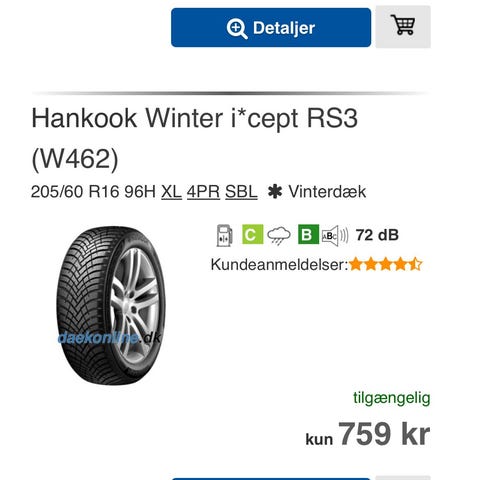480x480 pixels.
Task: Click the speaker noise class icon
Action: click(x=335, y=236)
